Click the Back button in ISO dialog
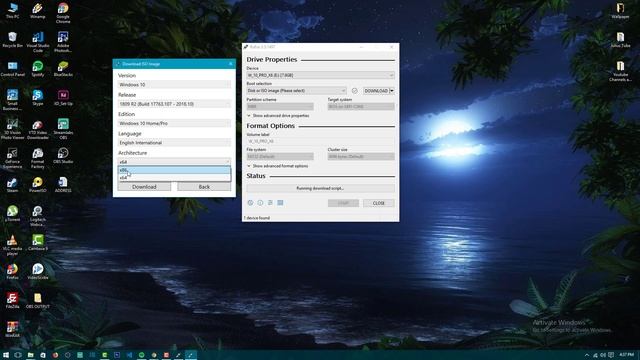 204,187
